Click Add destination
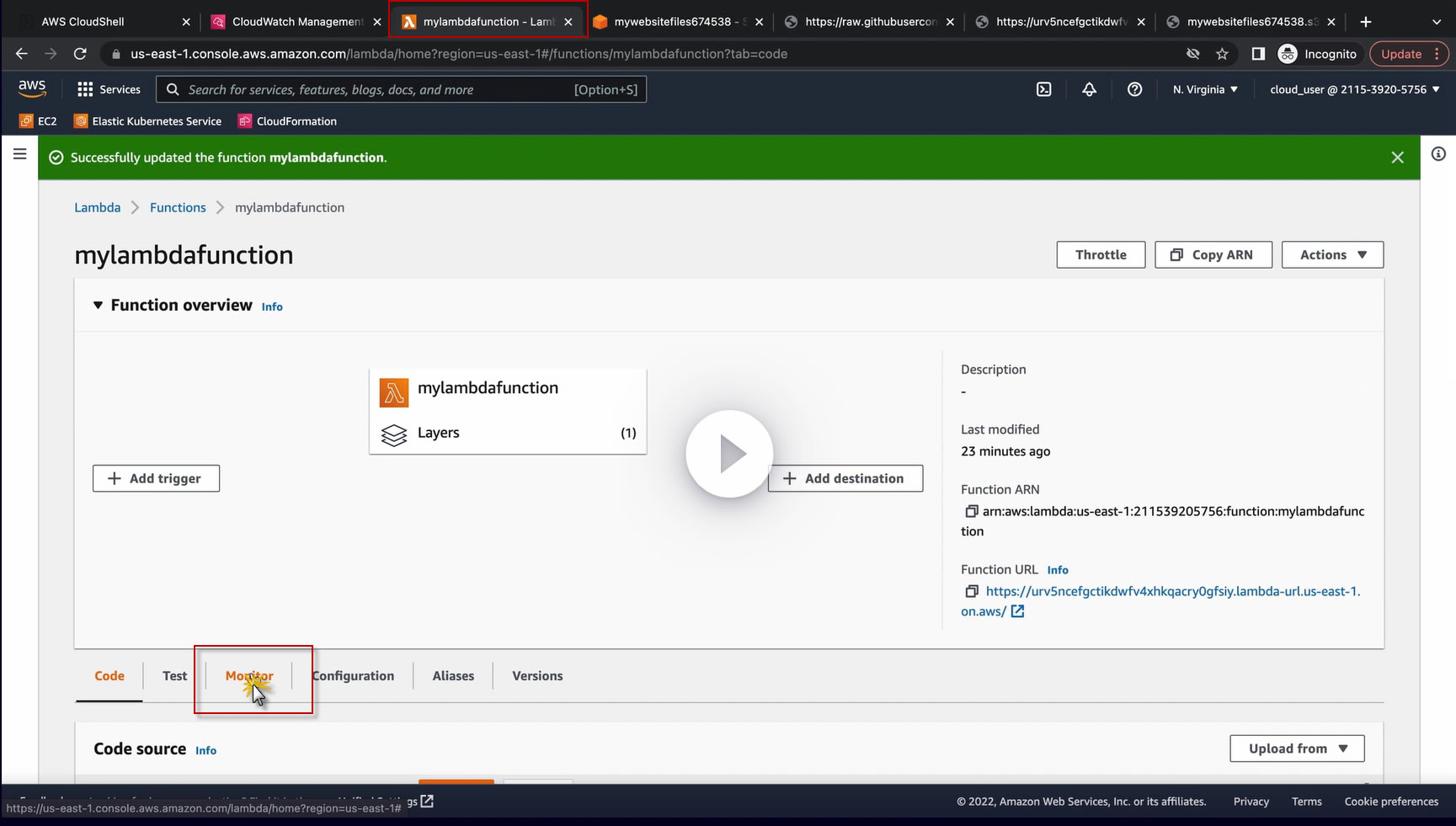 (x=845, y=478)
